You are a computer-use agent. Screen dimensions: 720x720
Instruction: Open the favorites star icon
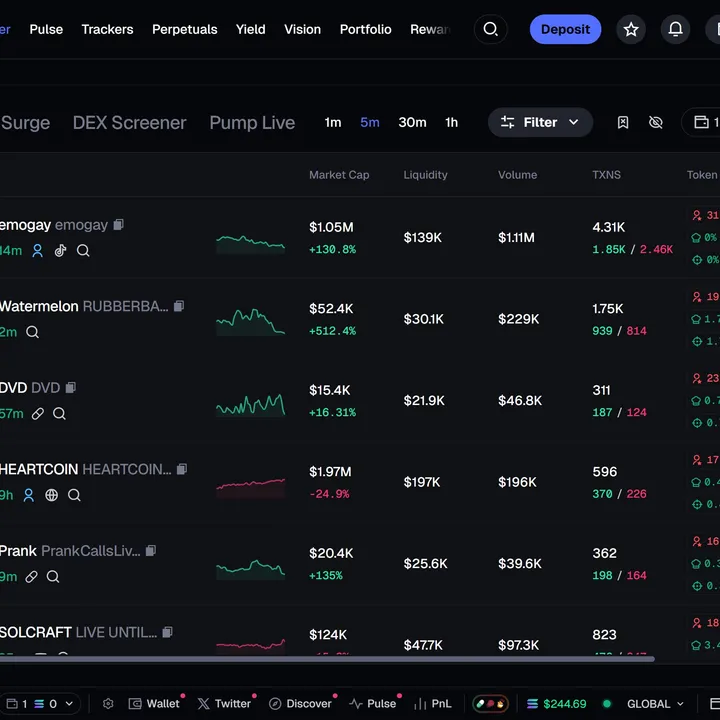click(631, 30)
